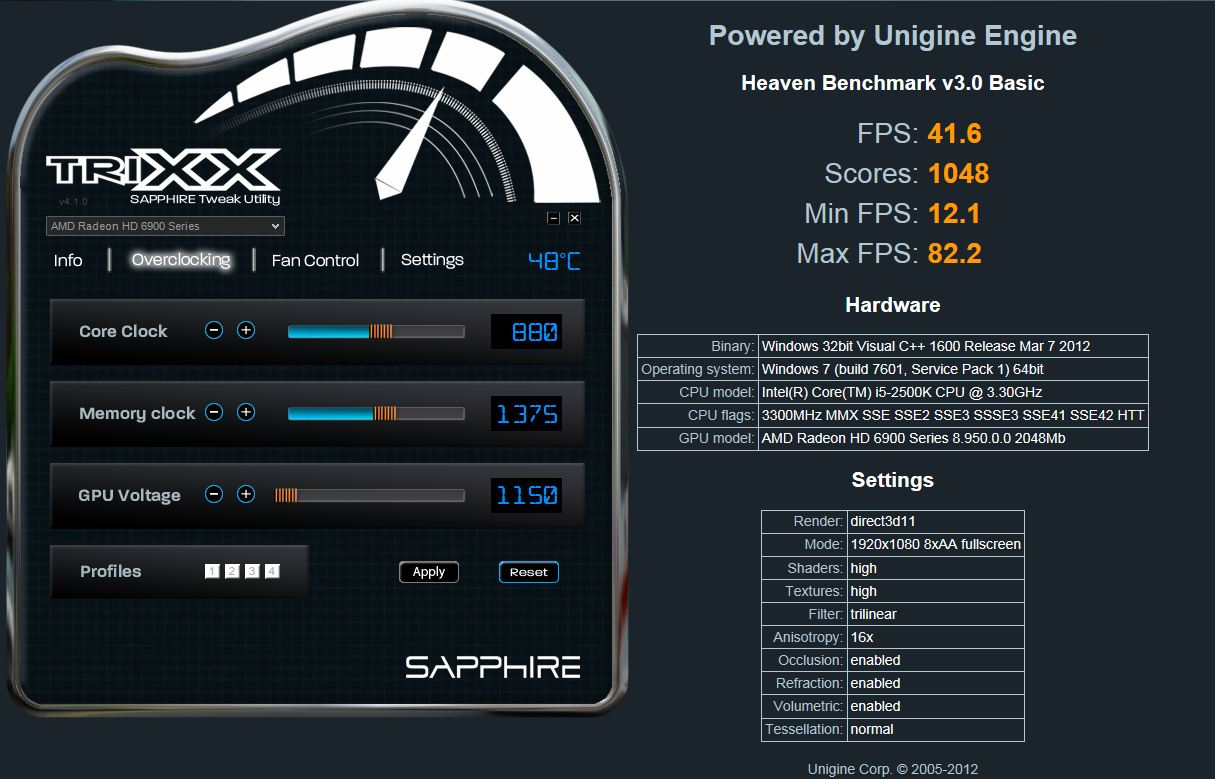The image size is (1215, 779).
Task: Click the TRIXX logo
Action: pyautogui.click(x=163, y=172)
